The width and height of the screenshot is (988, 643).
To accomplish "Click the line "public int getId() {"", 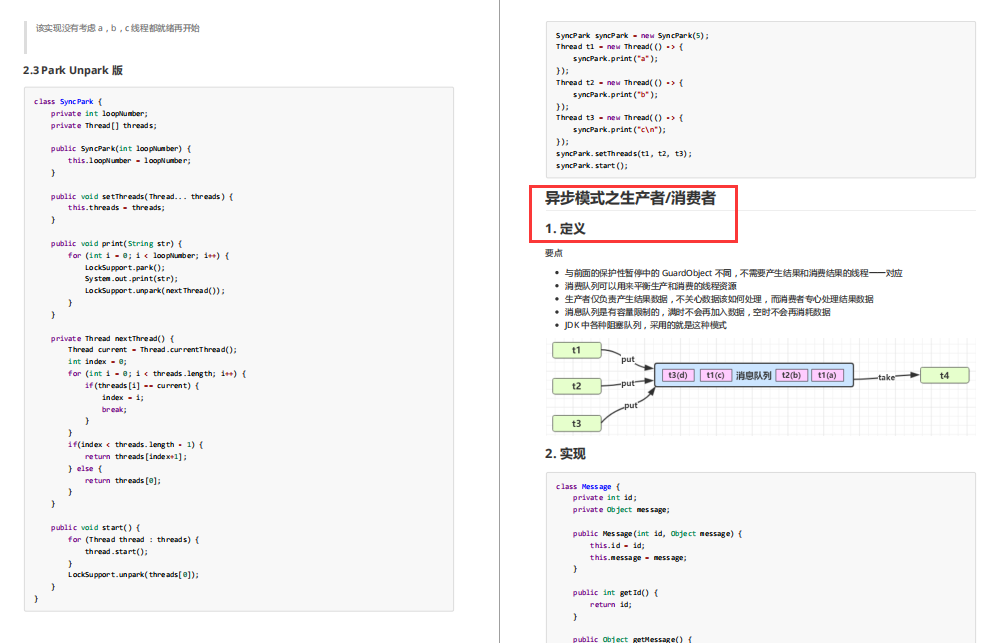I will click(615, 593).
